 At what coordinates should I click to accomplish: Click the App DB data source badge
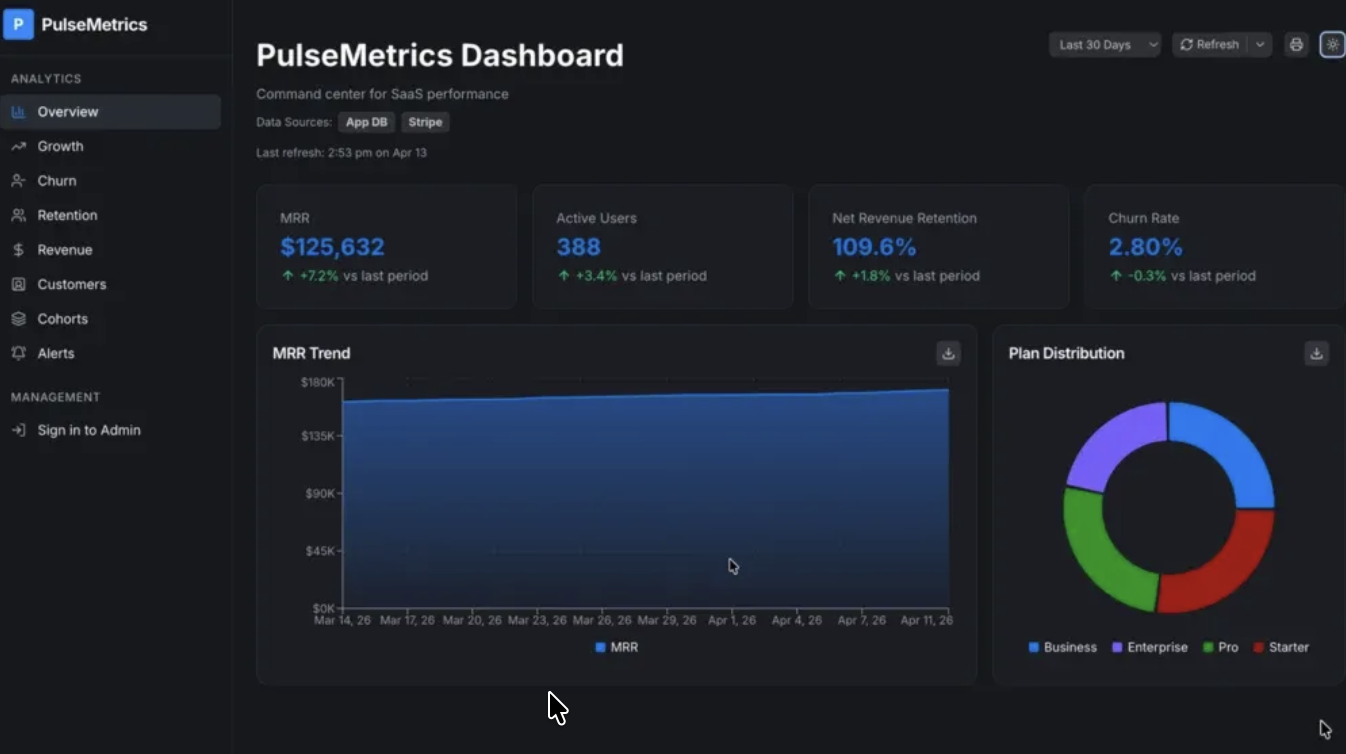366,122
